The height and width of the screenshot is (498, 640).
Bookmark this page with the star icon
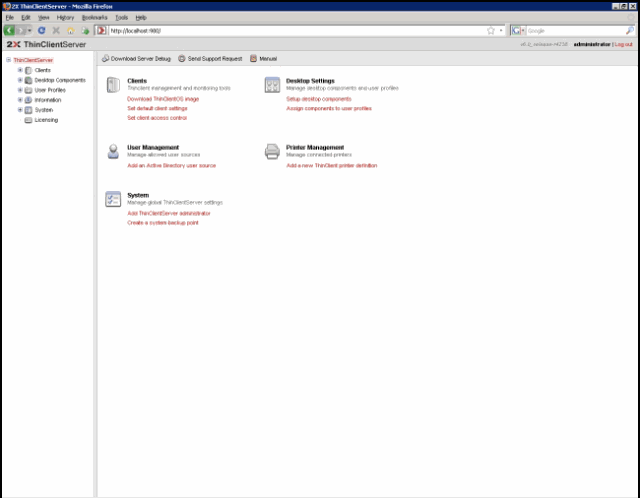click(491, 31)
